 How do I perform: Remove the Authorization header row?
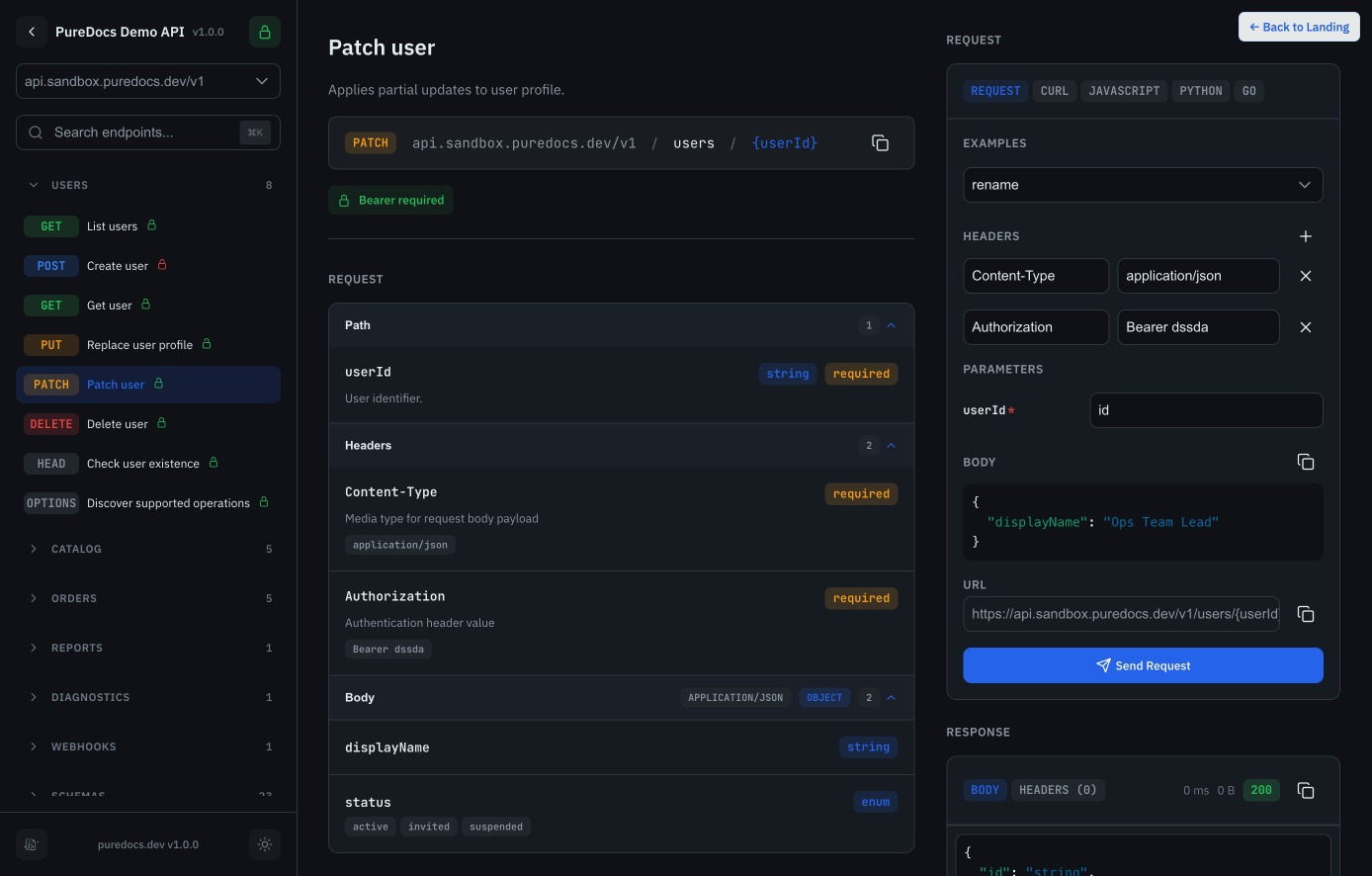click(x=1306, y=327)
